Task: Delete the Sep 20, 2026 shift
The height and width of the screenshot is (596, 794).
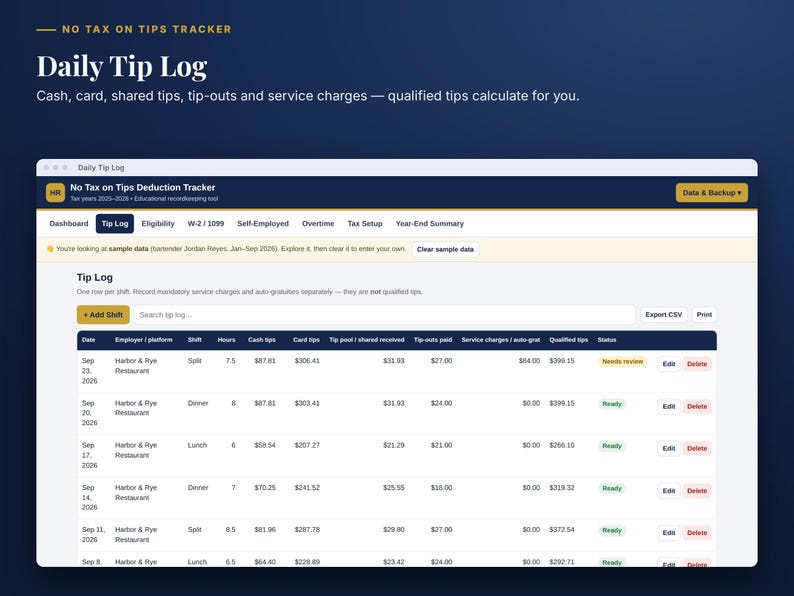Action: [697, 407]
